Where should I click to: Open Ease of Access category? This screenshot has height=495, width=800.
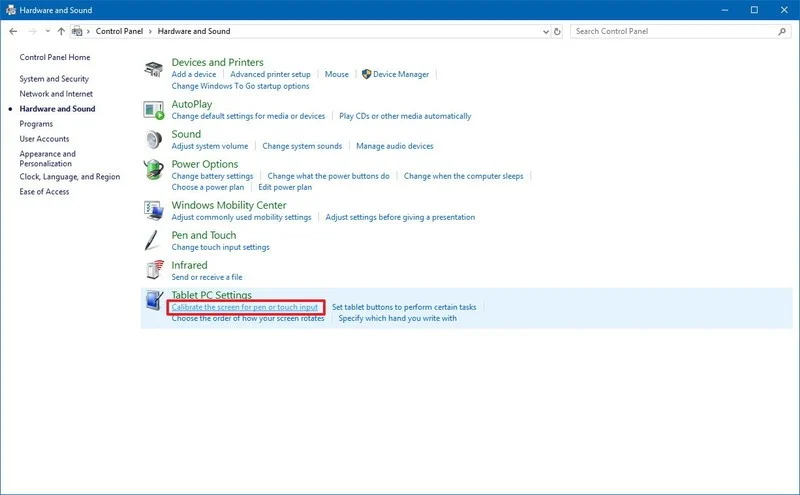44,191
